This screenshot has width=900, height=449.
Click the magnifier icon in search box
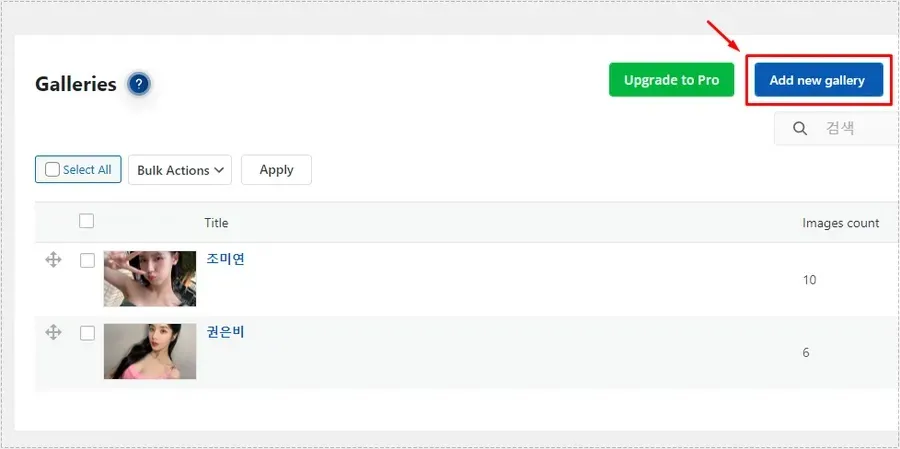point(800,128)
